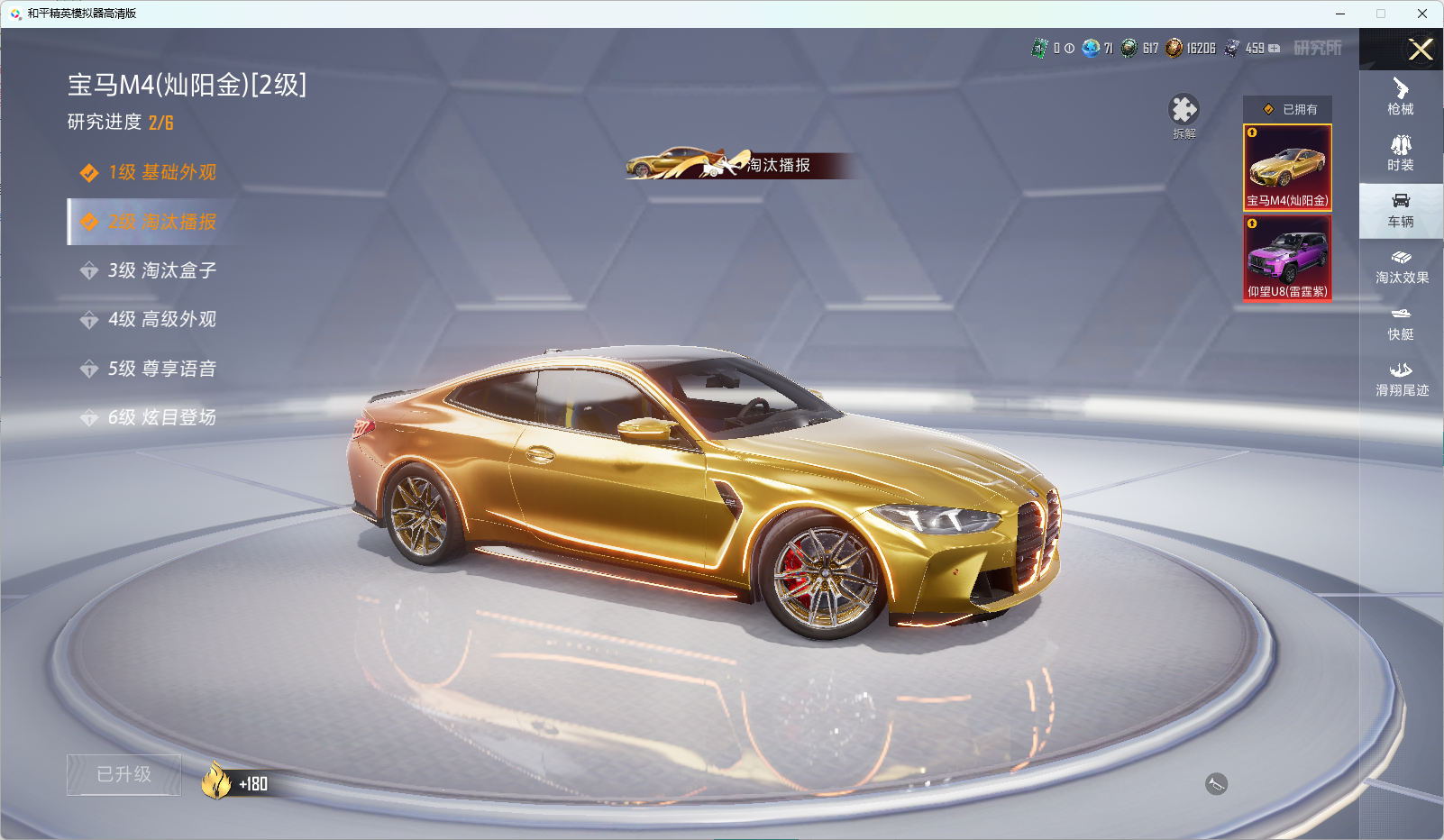Open the 快艇 speedboat category
Image resolution: width=1444 pixels, height=840 pixels.
point(1400,324)
